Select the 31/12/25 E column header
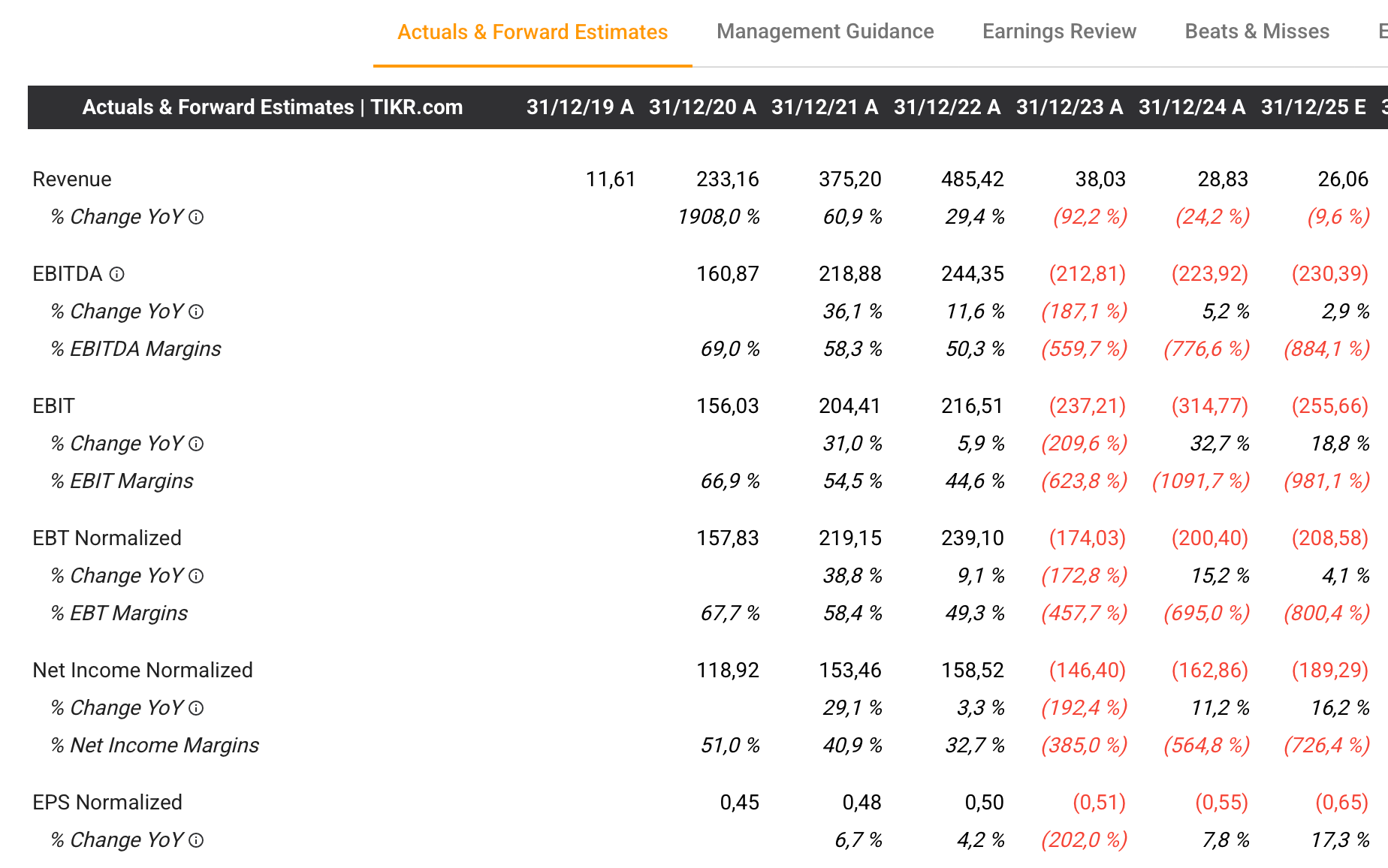 point(1314,107)
